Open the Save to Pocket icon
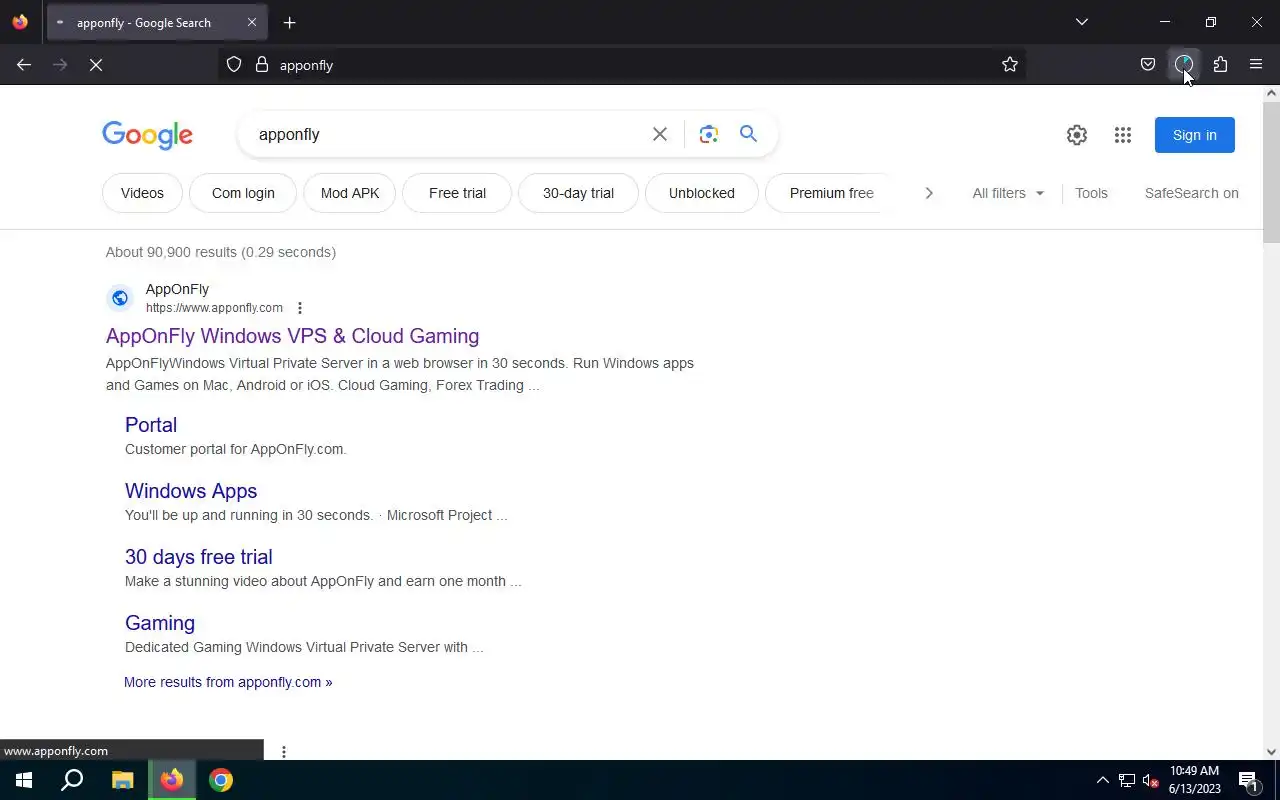The height and width of the screenshot is (800, 1280). (1148, 65)
